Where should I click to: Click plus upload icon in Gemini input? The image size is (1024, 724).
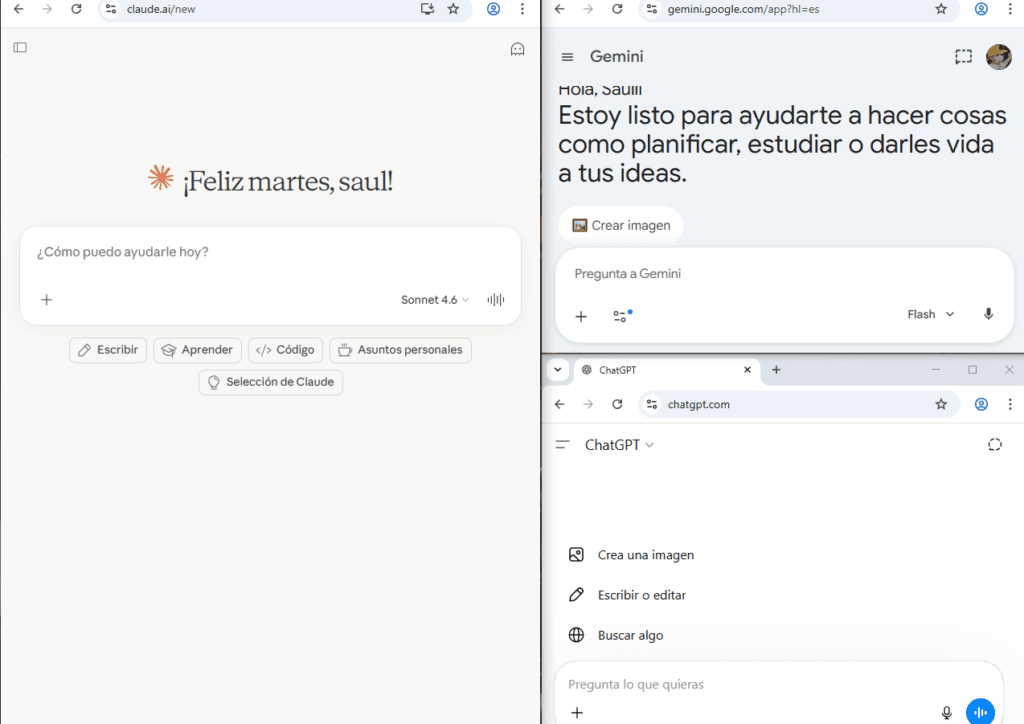point(581,317)
